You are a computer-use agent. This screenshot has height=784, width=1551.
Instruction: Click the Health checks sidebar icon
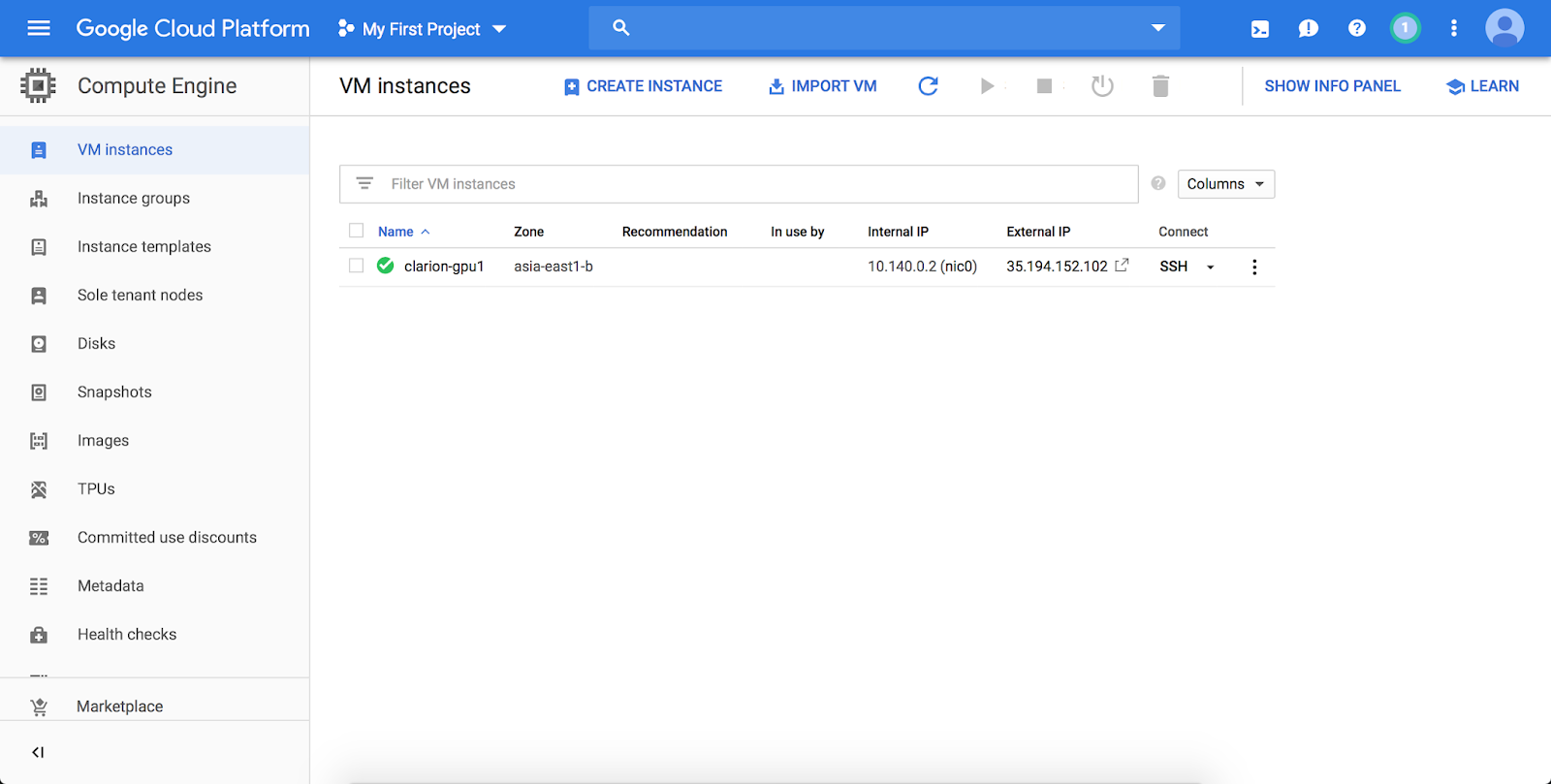(39, 635)
